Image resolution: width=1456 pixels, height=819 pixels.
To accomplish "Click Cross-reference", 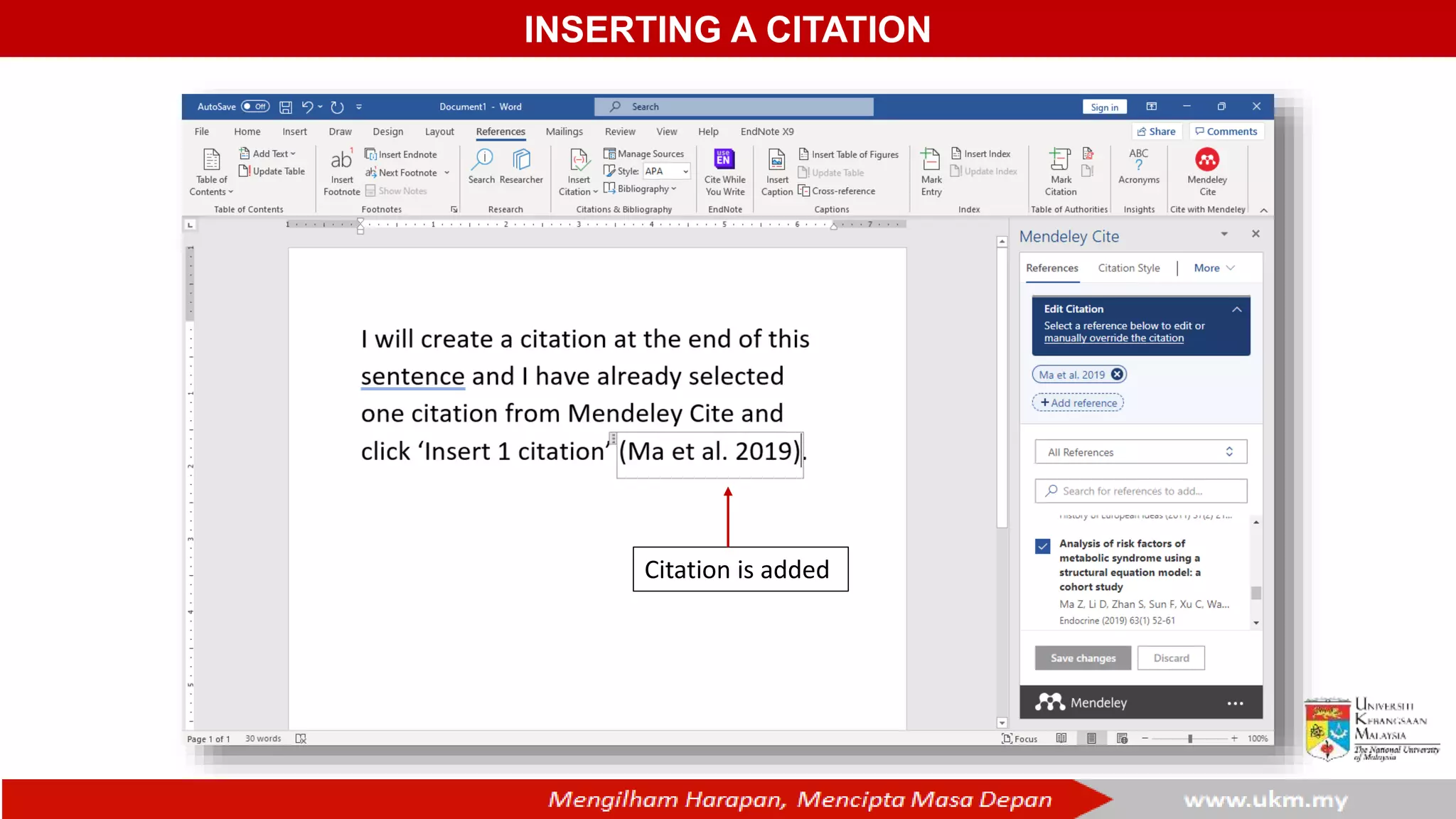I will click(x=837, y=191).
